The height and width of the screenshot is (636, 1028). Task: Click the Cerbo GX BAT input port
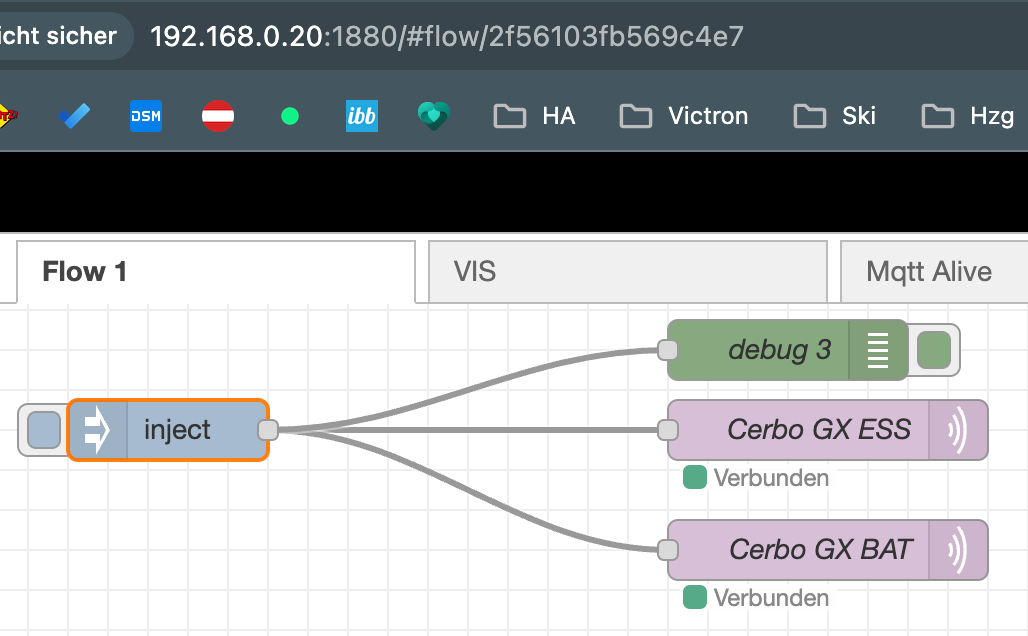(667, 550)
